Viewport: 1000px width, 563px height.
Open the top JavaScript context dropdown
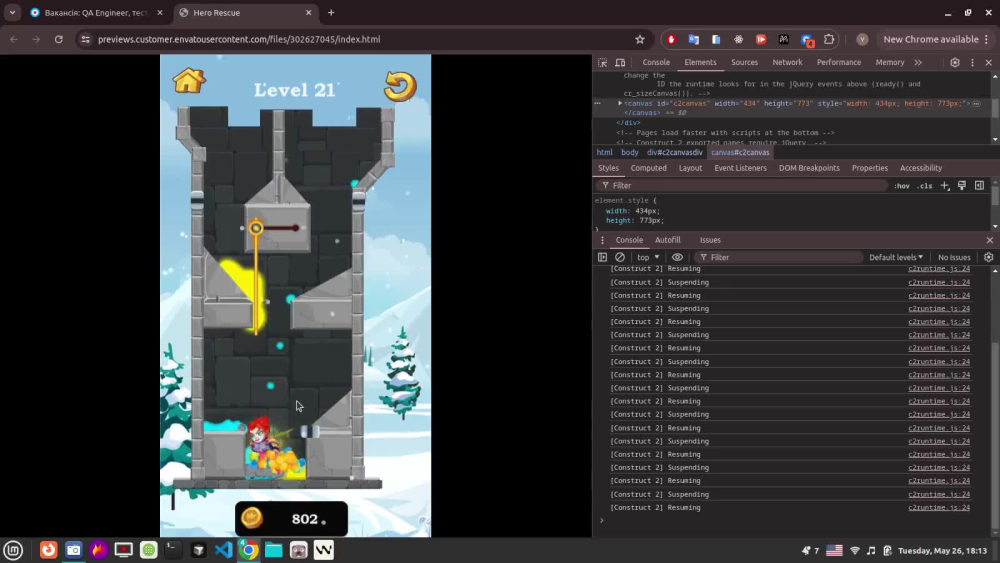pyautogui.click(x=648, y=258)
